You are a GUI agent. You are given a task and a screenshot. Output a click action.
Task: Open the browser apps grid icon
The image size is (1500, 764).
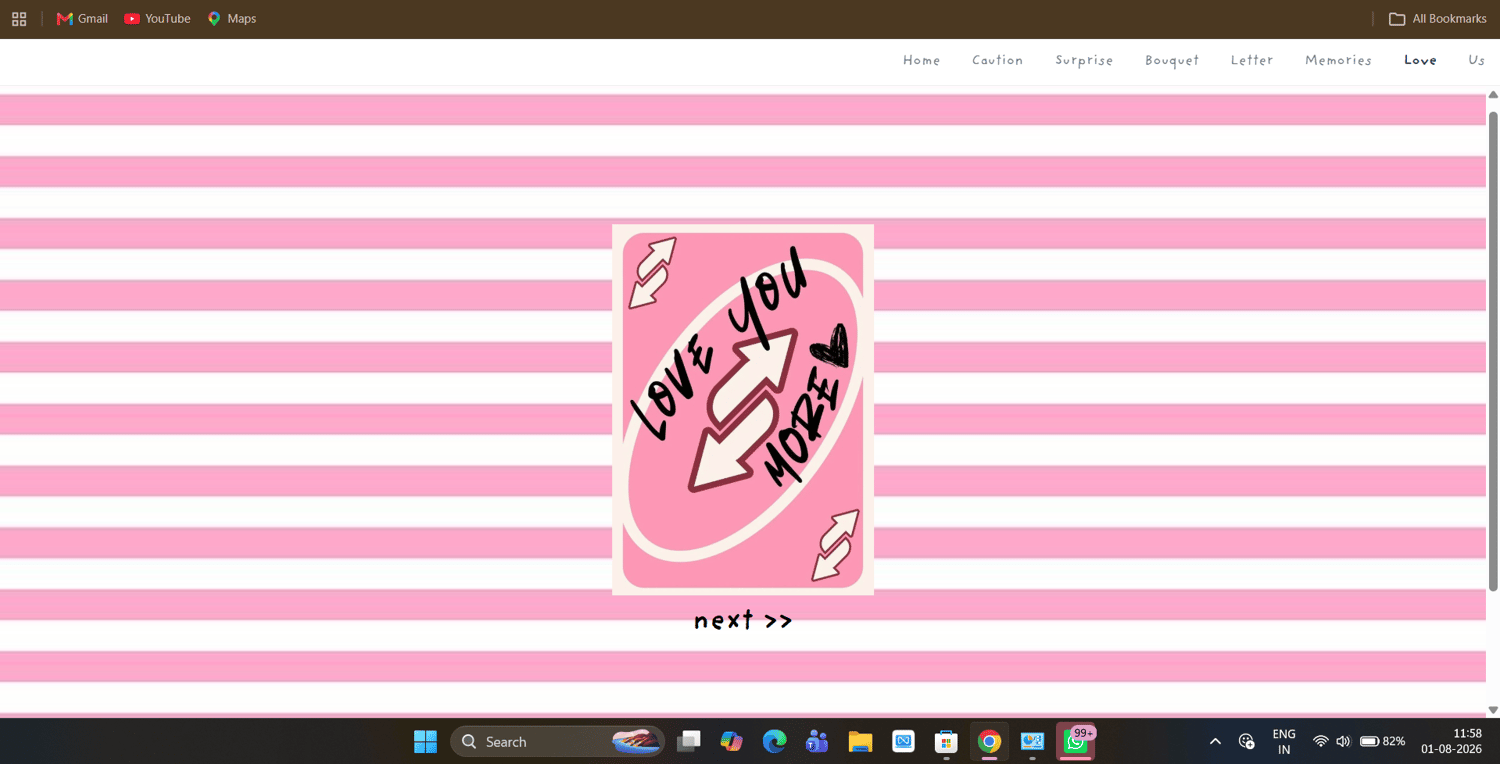coord(19,19)
